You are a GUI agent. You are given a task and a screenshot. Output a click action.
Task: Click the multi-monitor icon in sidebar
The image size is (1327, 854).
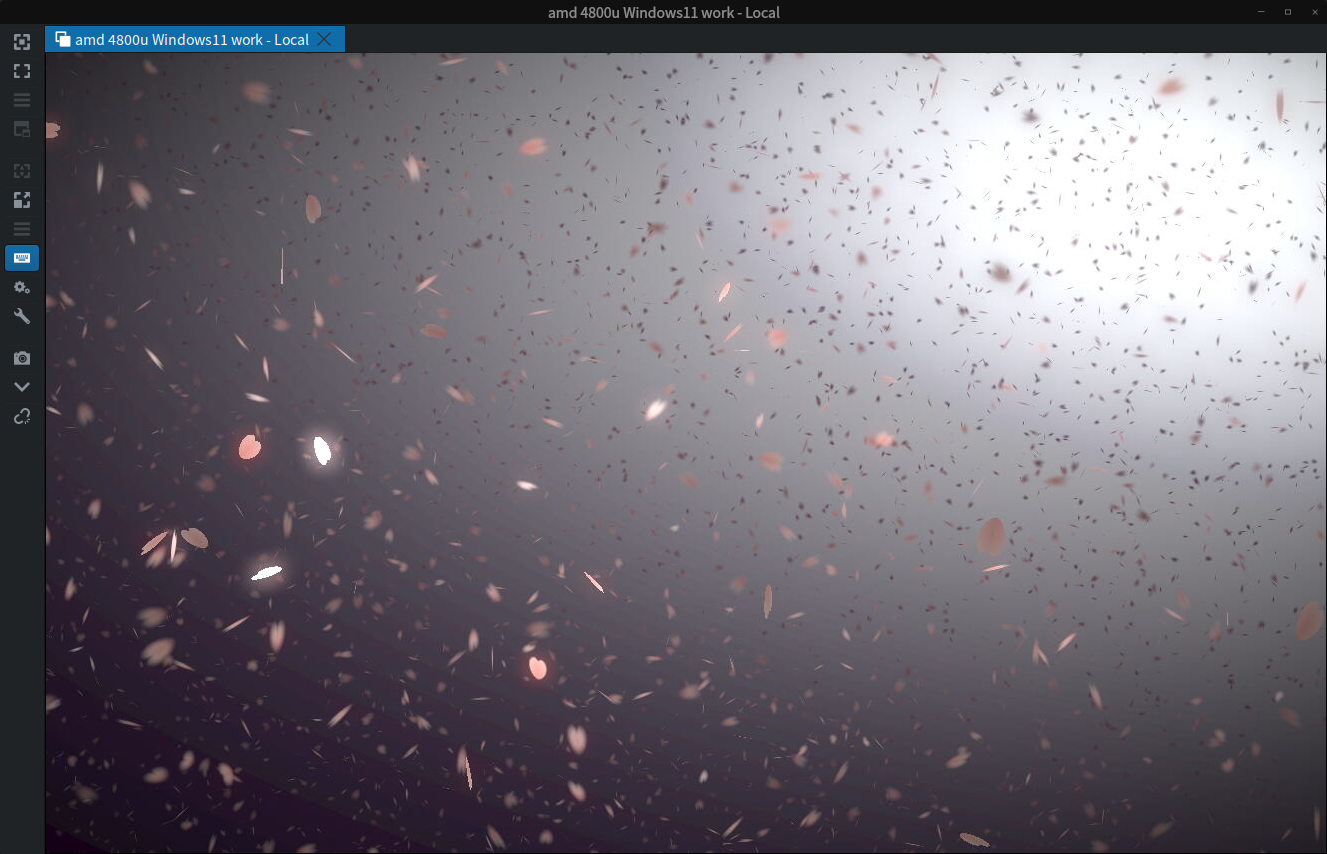click(22, 129)
